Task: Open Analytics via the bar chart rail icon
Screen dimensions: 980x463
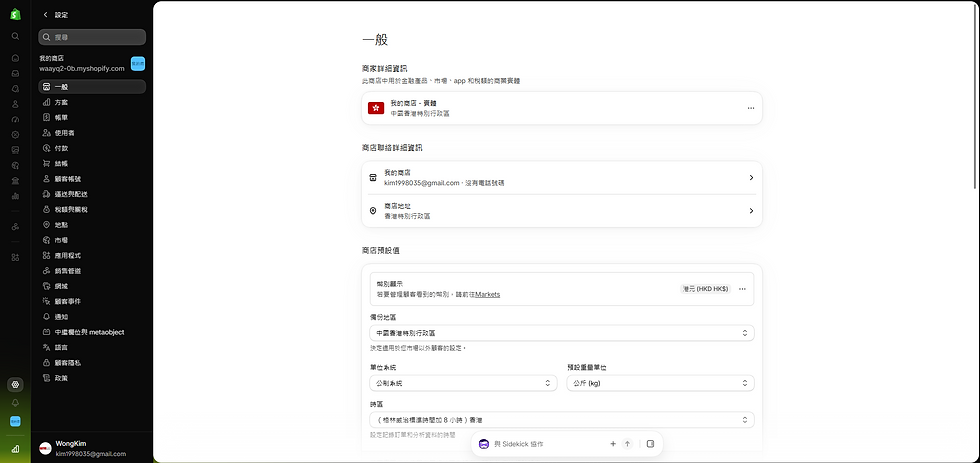Action: coord(16,196)
